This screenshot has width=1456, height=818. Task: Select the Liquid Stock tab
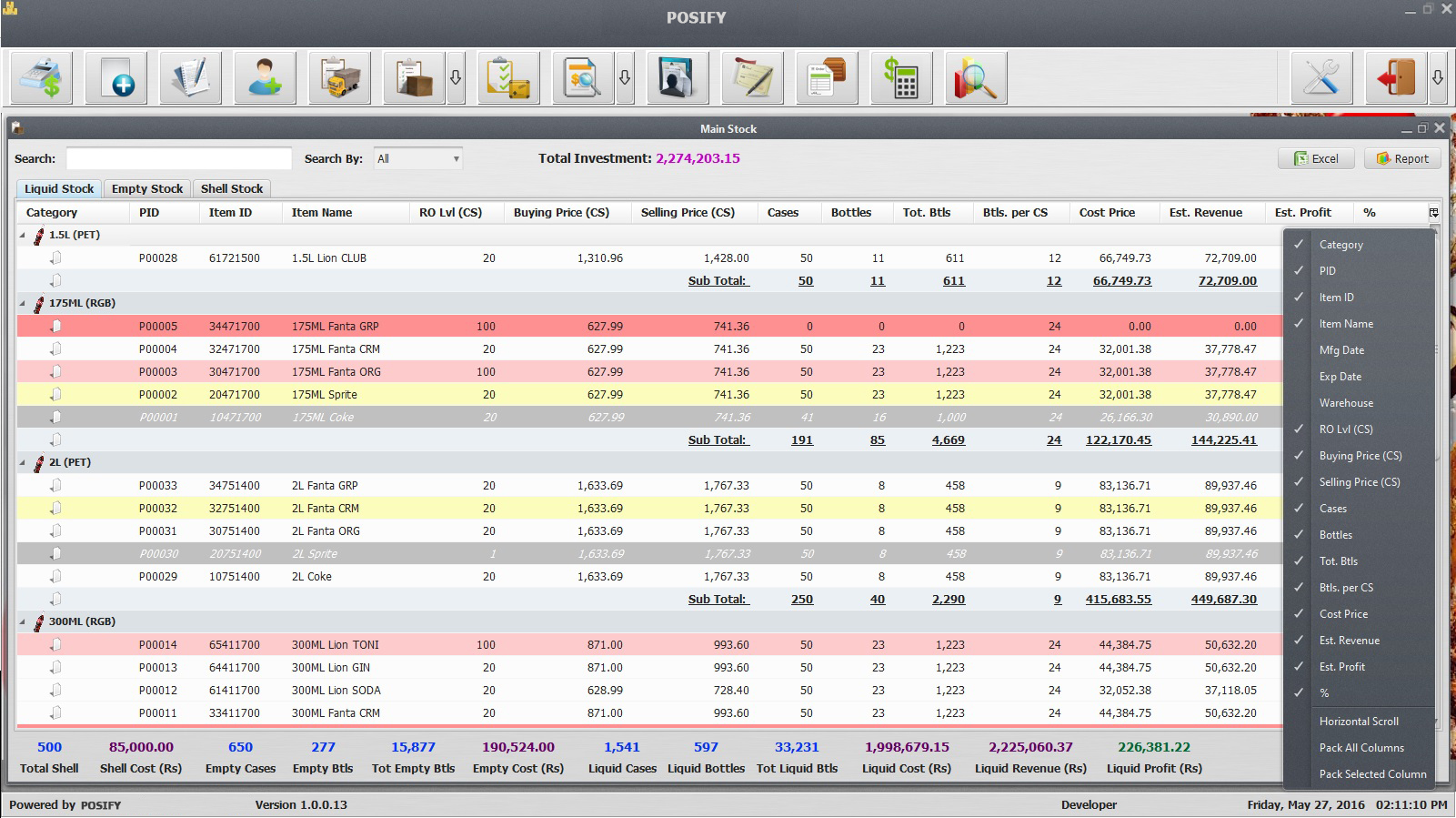[x=59, y=189]
